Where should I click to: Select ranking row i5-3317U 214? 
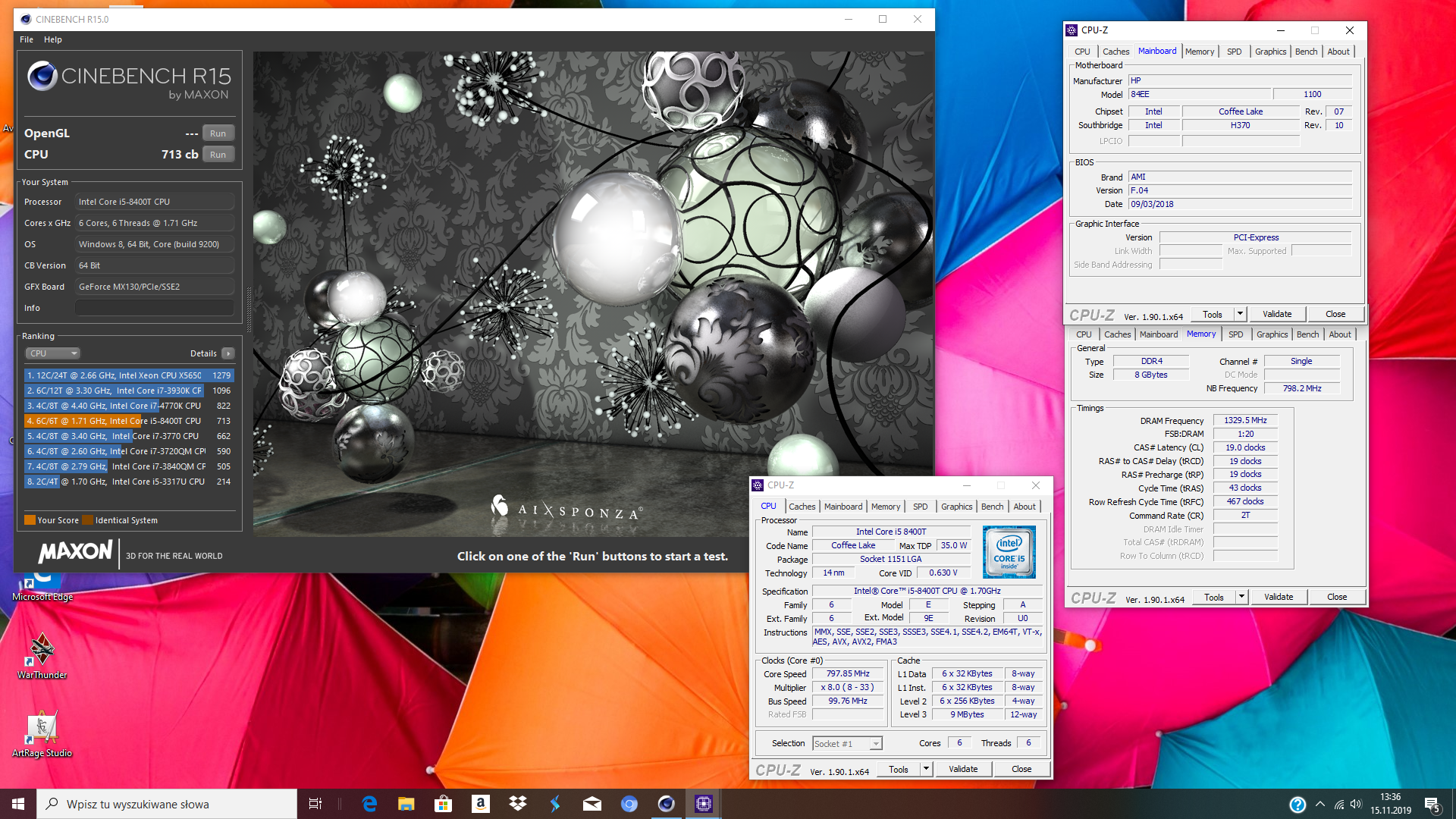[x=129, y=482]
